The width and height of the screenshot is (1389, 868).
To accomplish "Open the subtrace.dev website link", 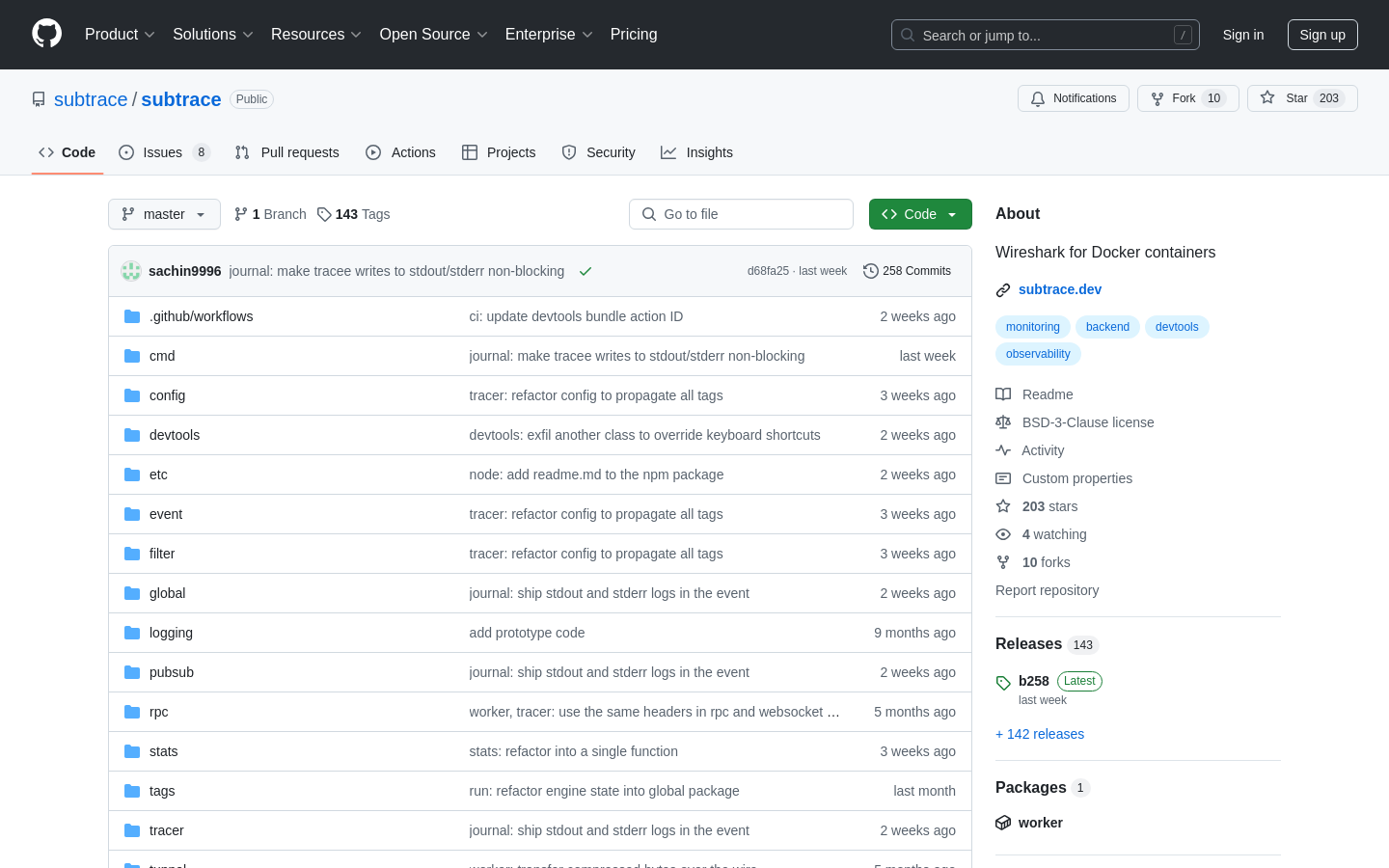I will pyautogui.click(x=1060, y=289).
